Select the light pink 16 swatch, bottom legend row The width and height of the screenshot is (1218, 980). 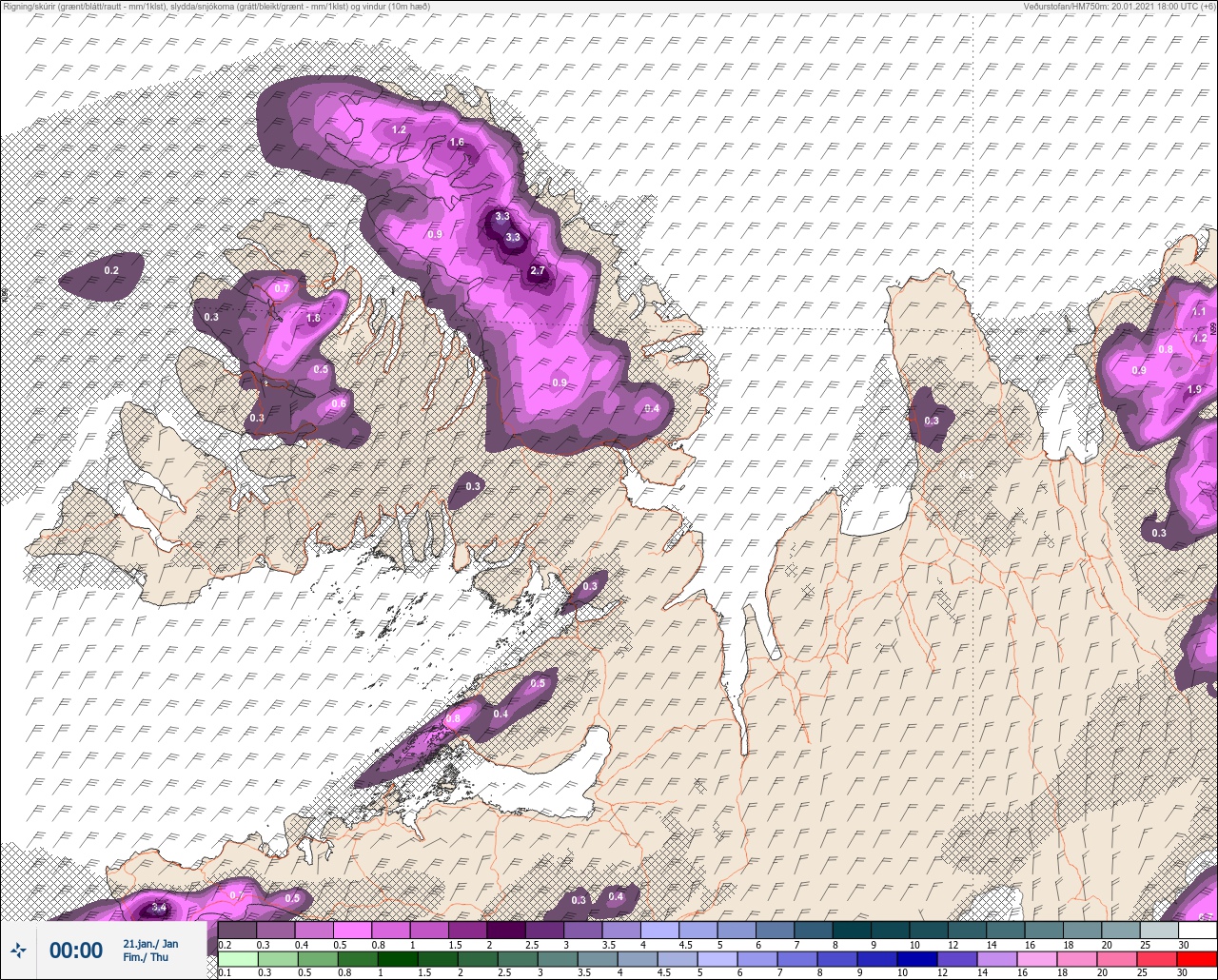click(x=1038, y=958)
